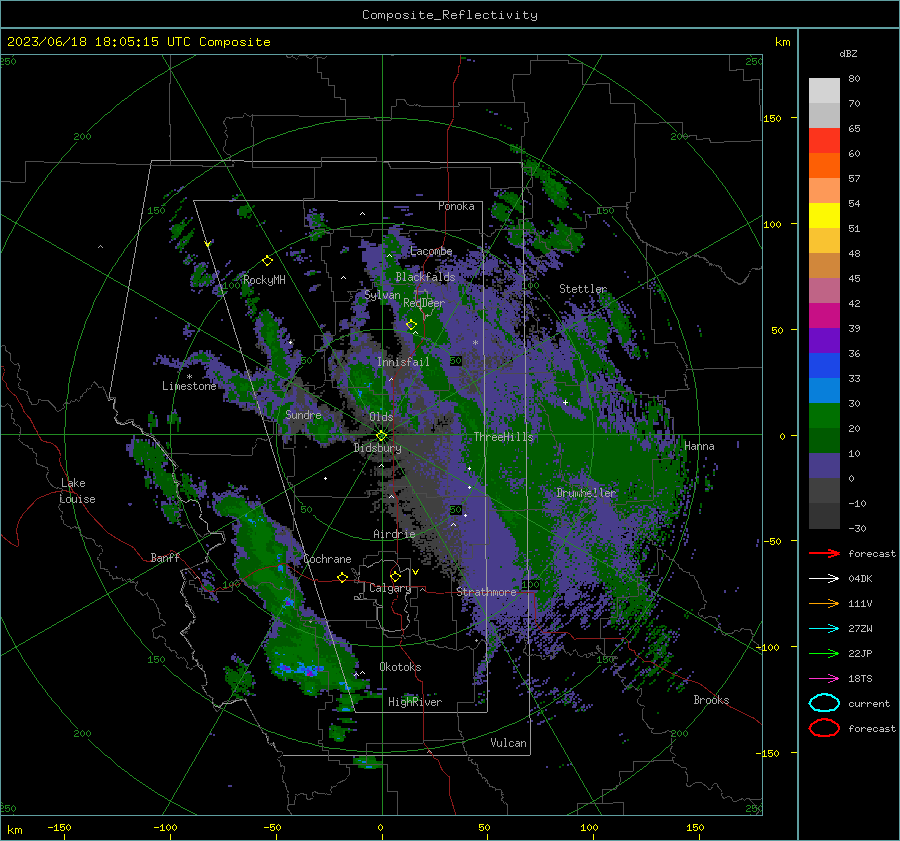Select the magenta 42 dBZ swatch
This screenshot has height=841, width=900.
point(824,316)
